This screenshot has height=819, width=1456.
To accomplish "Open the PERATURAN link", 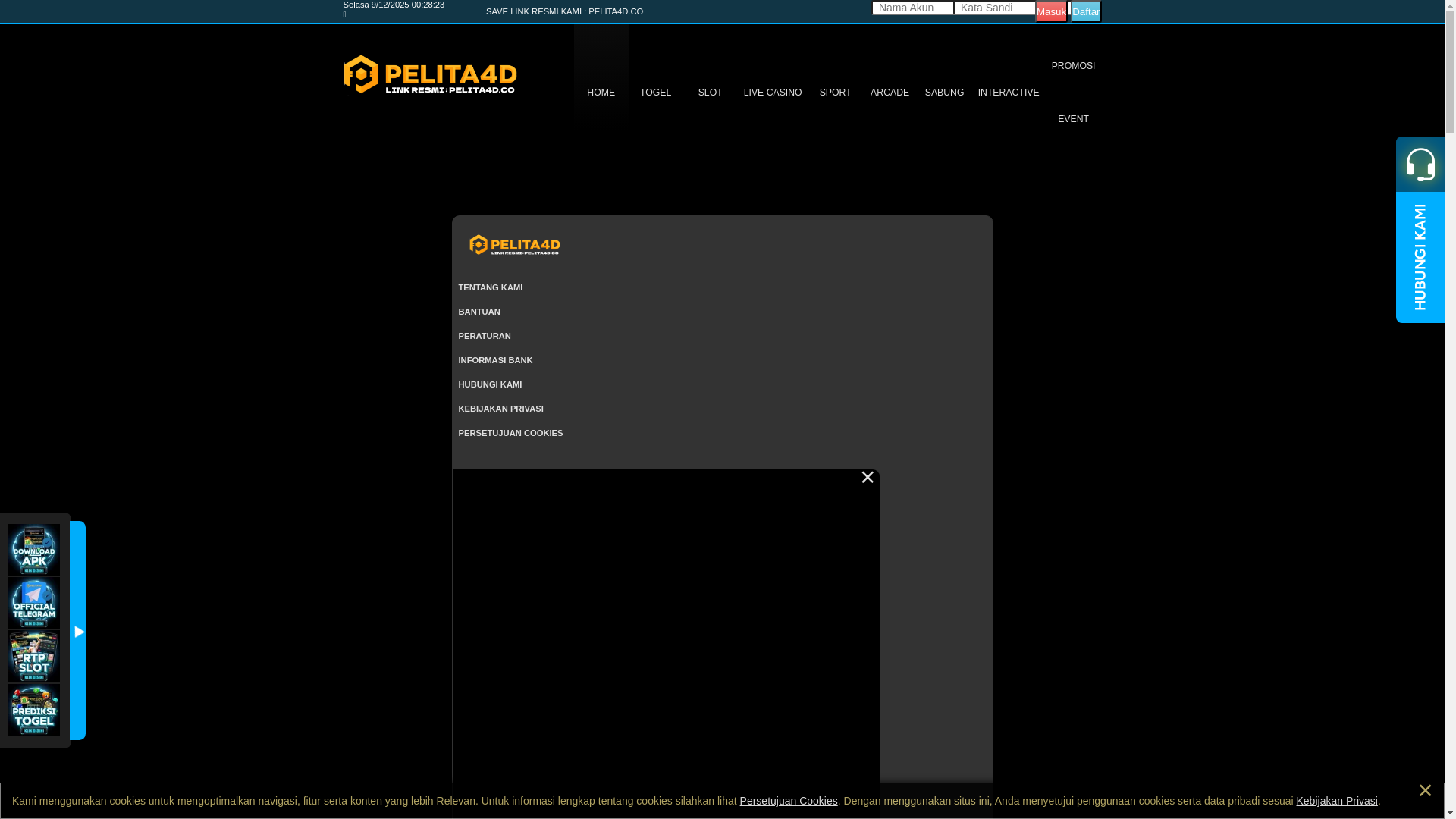I will coord(485,336).
